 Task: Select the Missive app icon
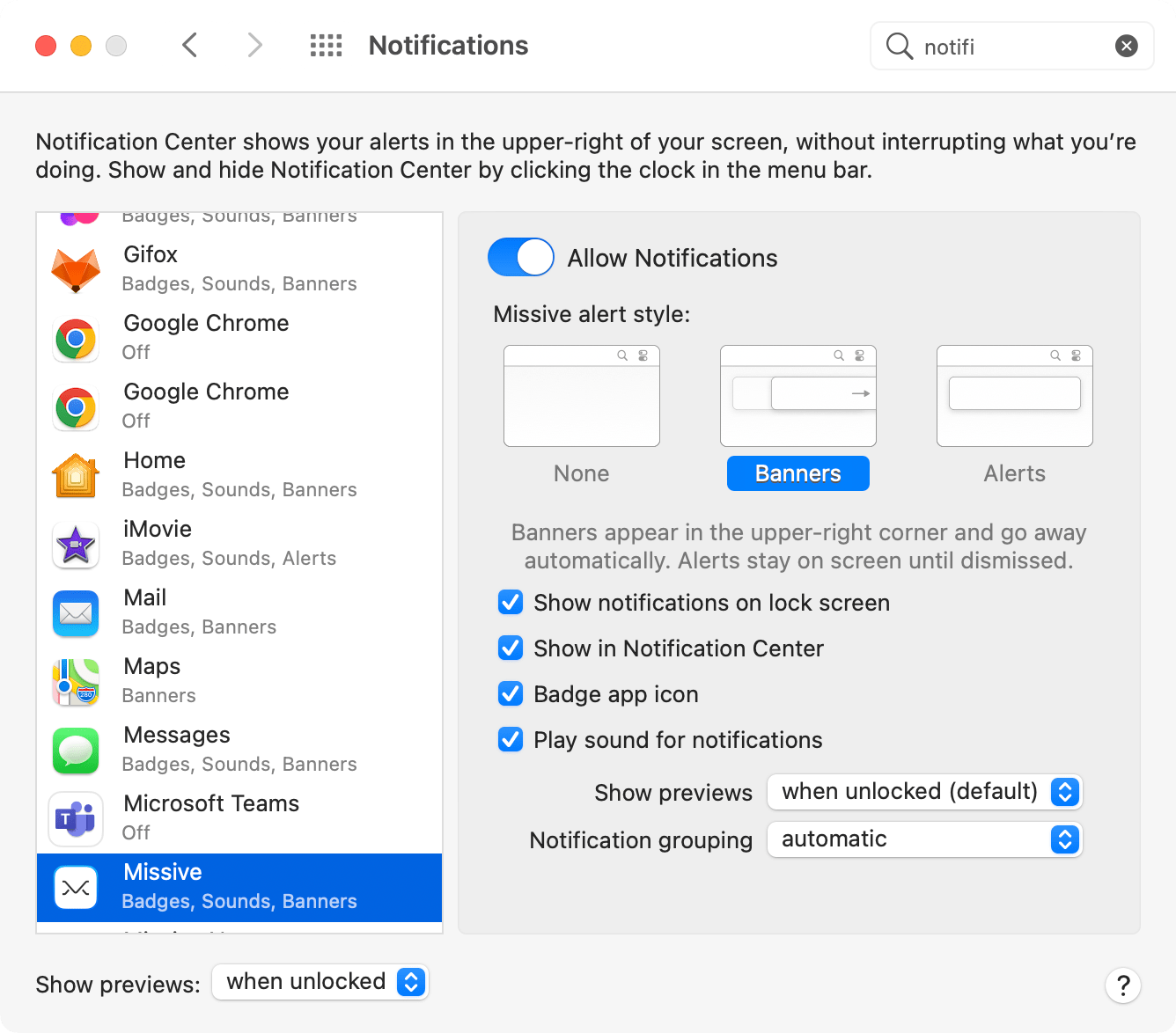(x=76, y=888)
